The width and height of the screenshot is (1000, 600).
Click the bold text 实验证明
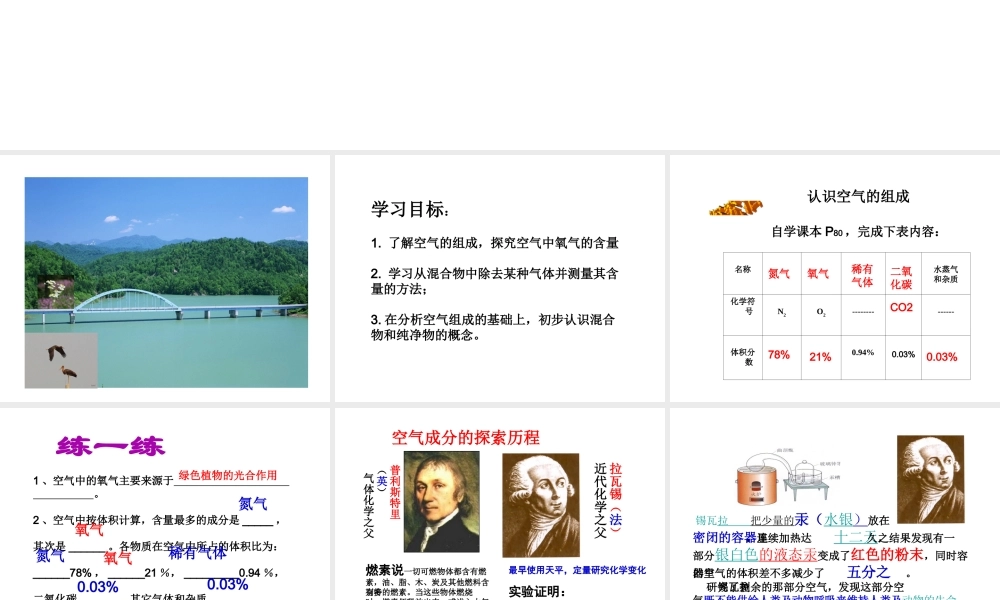[537, 592]
